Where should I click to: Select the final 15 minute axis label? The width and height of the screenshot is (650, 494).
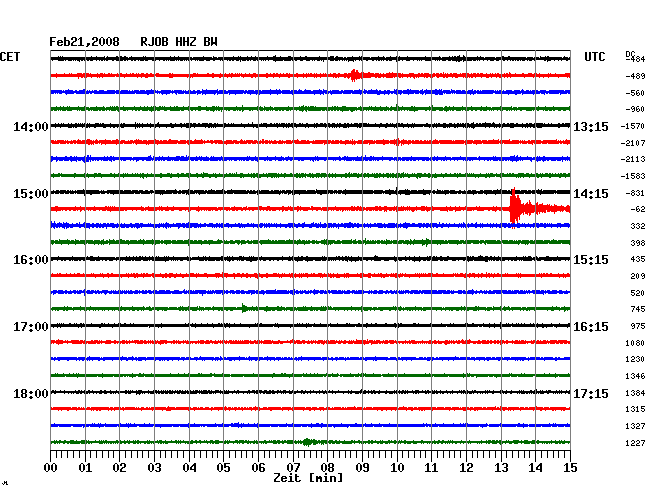pos(570,467)
